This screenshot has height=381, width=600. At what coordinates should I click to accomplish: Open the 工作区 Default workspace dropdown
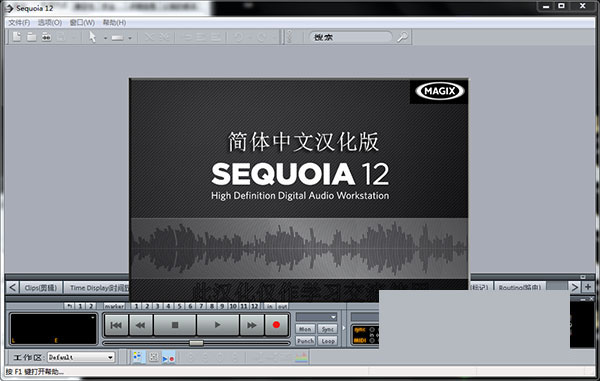(81, 357)
